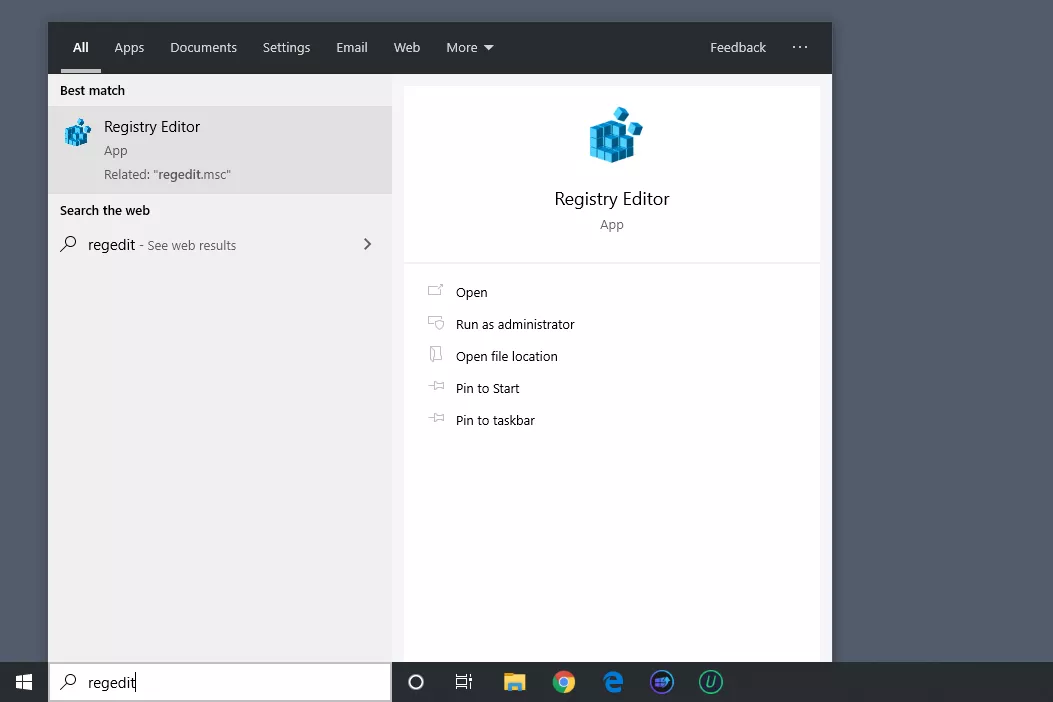Click the search icon next to regedit web result
Viewport: 1053px width, 702px height.
(x=68, y=244)
